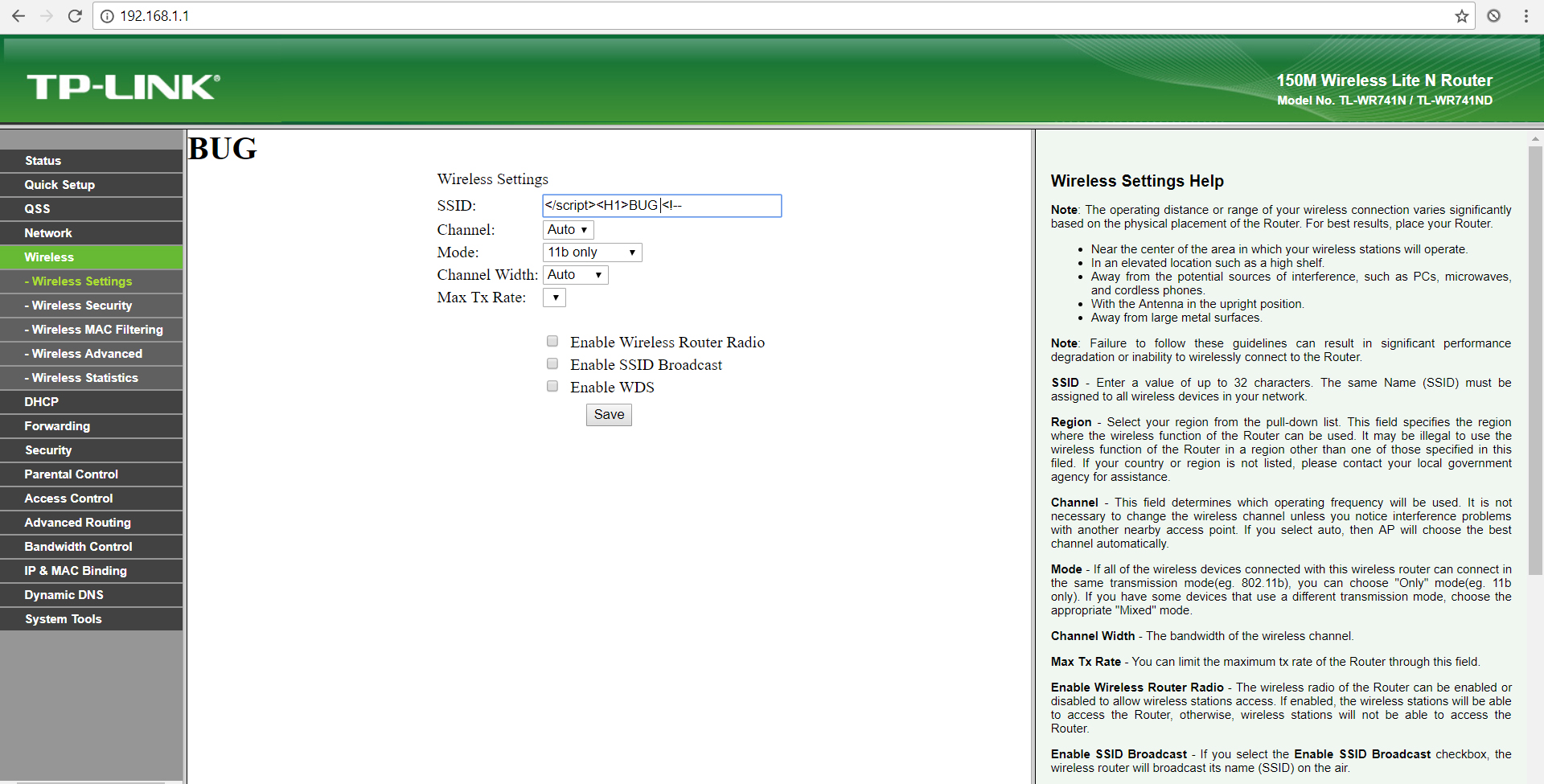Click the help panel scroll up arrow
1544x784 pixels.
pos(1535,139)
